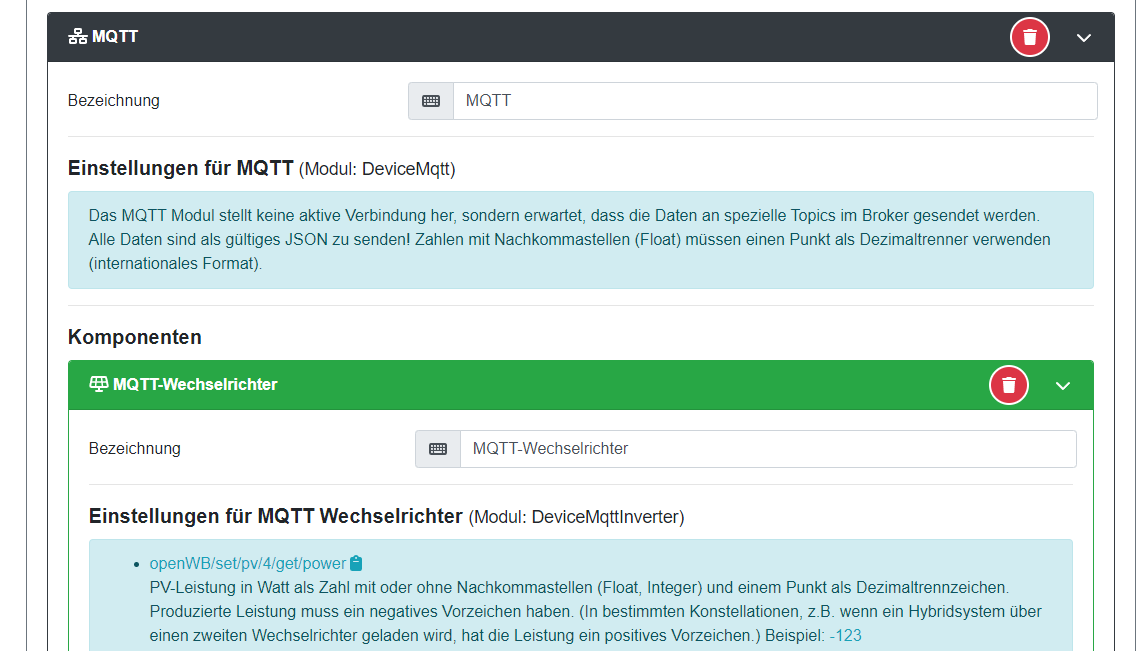Screen dimensions: 1147x651
Task: Copy the pv/4/get/power topic via clipboard icon
Action: [356, 563]
